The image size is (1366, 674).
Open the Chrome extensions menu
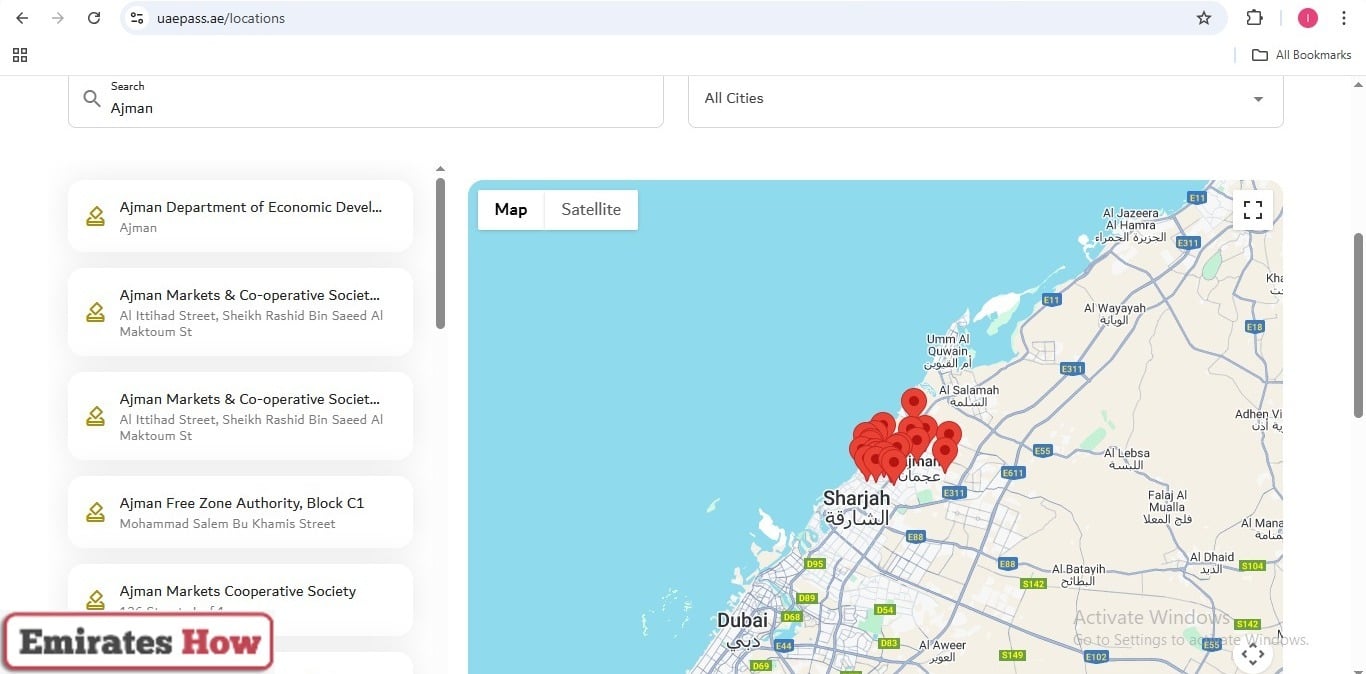pos(1254,18)
